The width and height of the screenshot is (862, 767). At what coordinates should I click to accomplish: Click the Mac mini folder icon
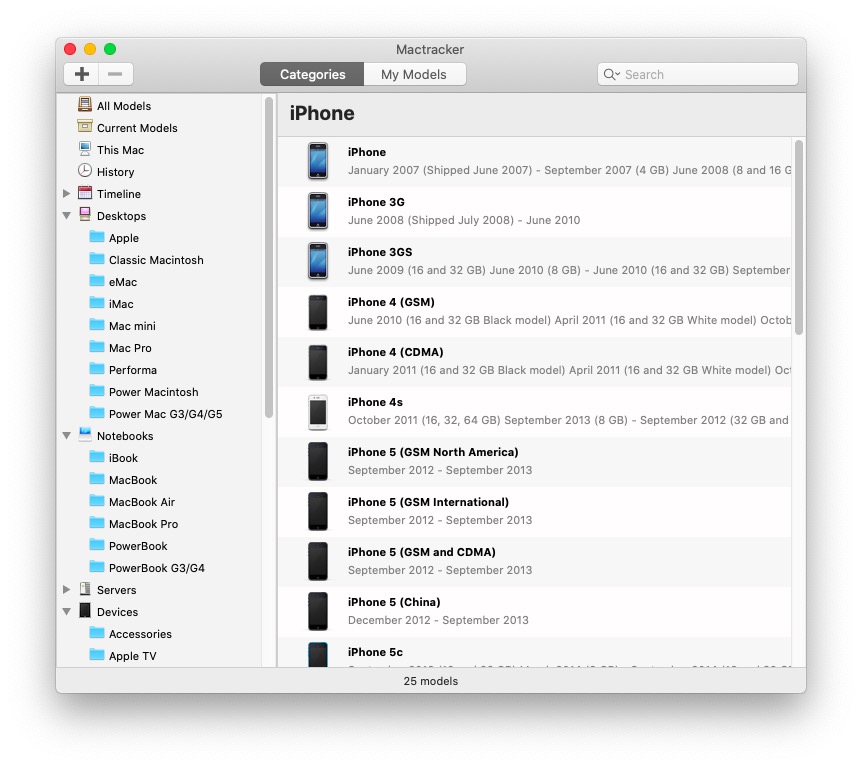tap(97, 325)
